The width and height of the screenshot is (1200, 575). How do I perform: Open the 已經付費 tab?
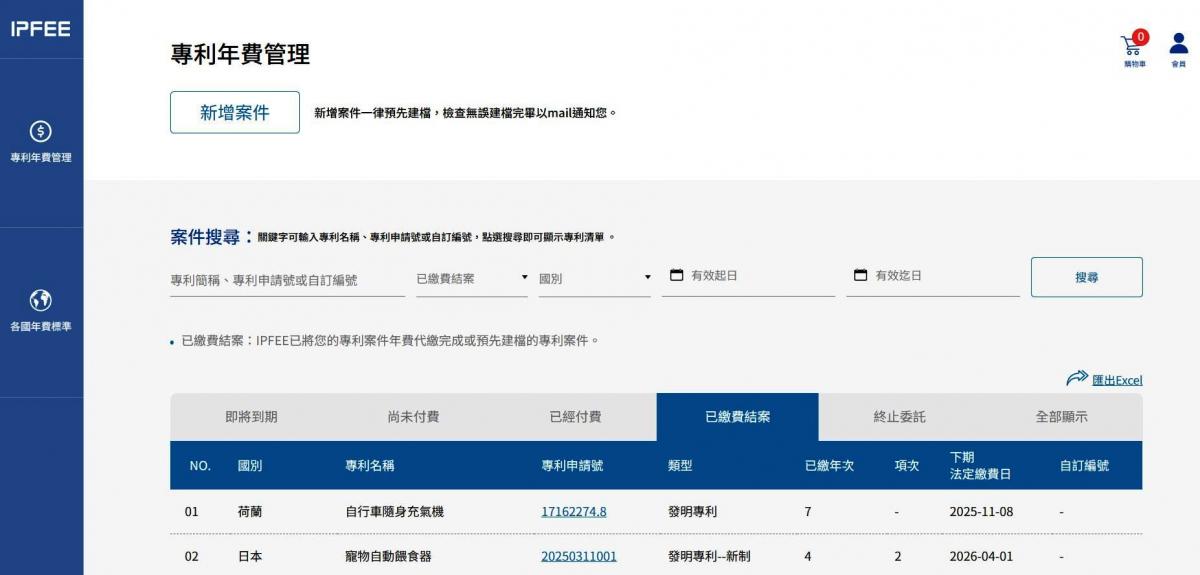click(x=575, y=417)
